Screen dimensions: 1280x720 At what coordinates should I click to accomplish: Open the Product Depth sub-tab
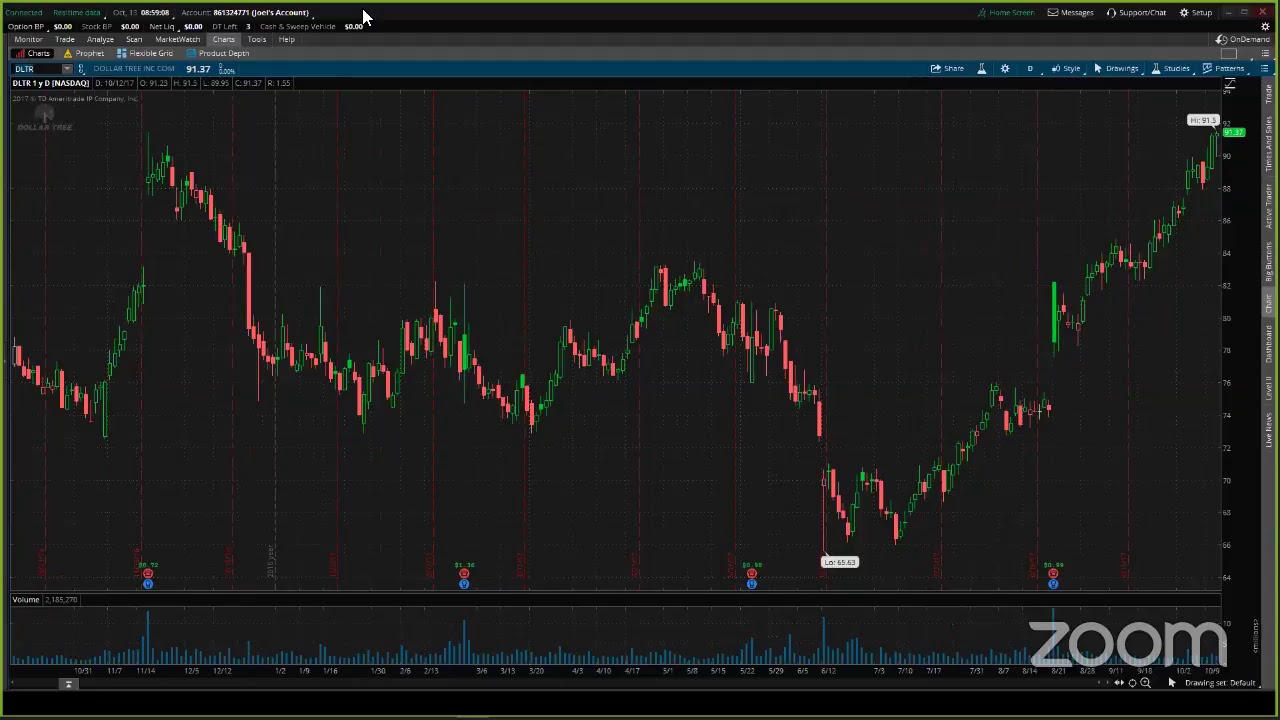point(218,53)
